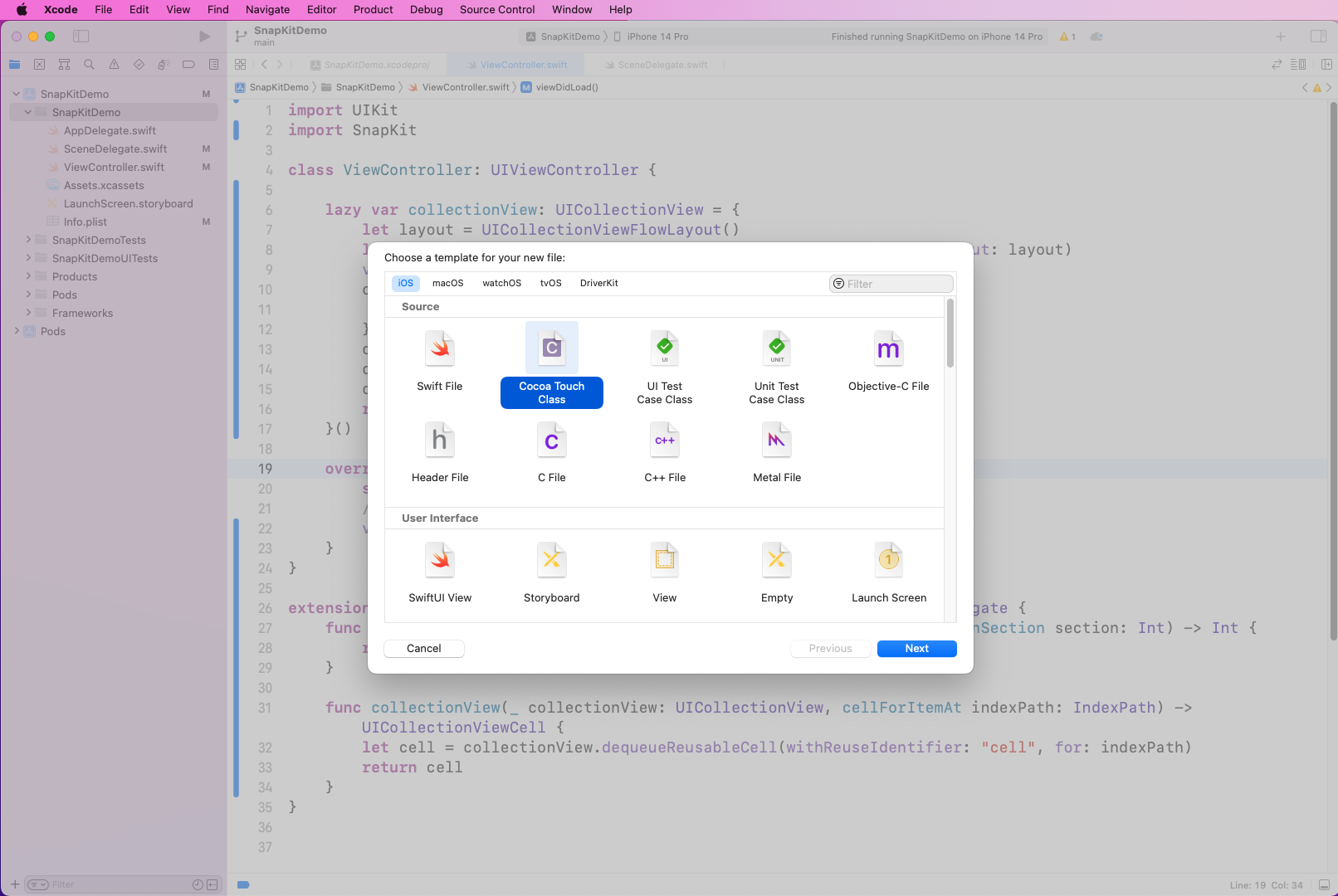This screenshot has height=896, width=1338.
Task: Go back in editor history
Action: point(264,64)
